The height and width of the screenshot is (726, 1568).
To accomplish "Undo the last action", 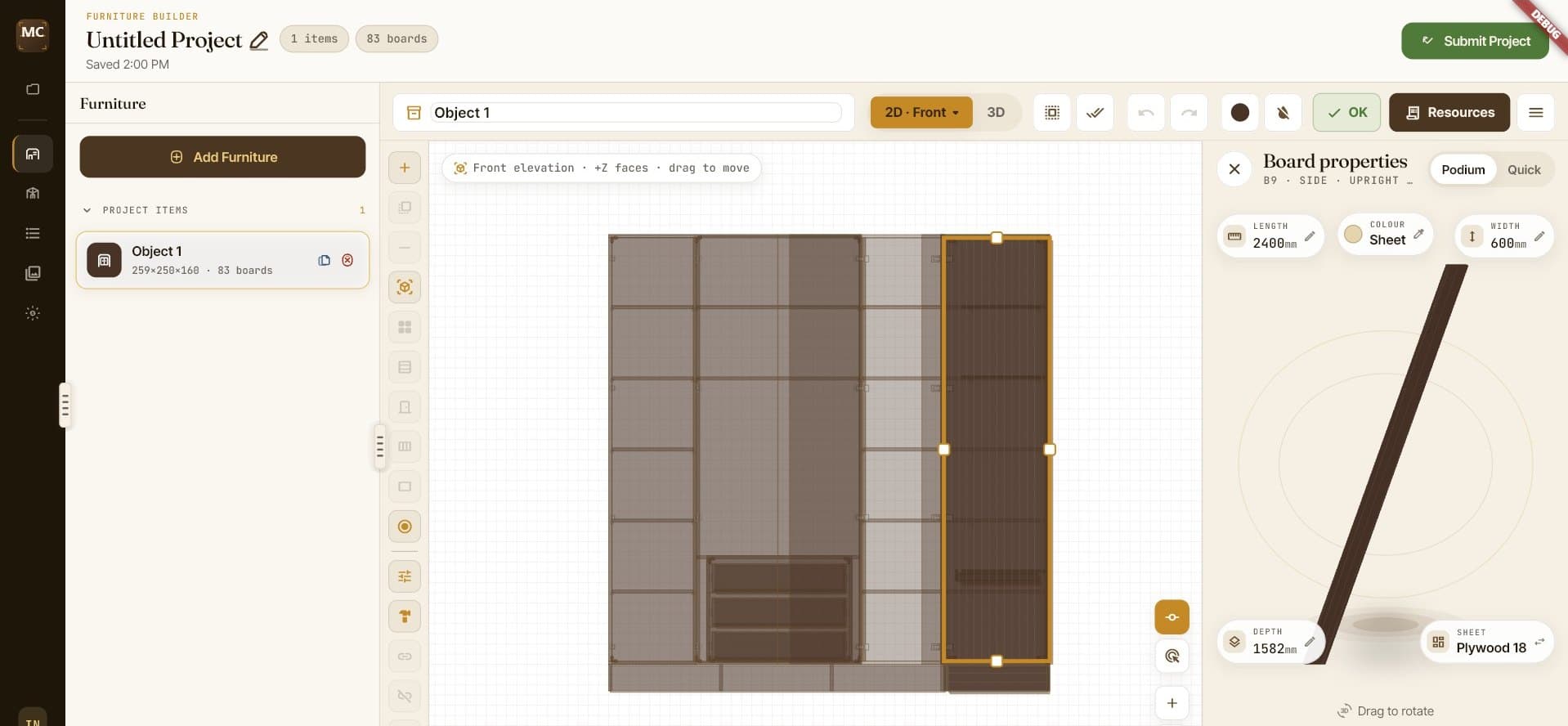I will [x=1146, y=113].
